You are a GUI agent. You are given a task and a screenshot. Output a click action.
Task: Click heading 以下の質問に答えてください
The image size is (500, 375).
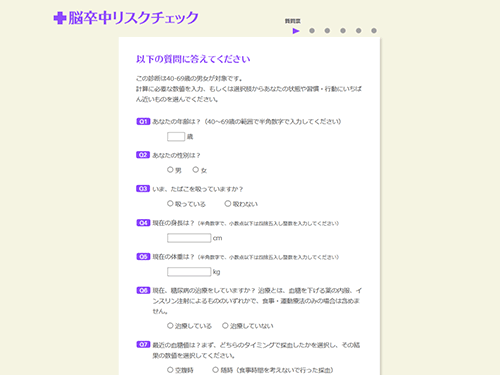tap(193, 59)
